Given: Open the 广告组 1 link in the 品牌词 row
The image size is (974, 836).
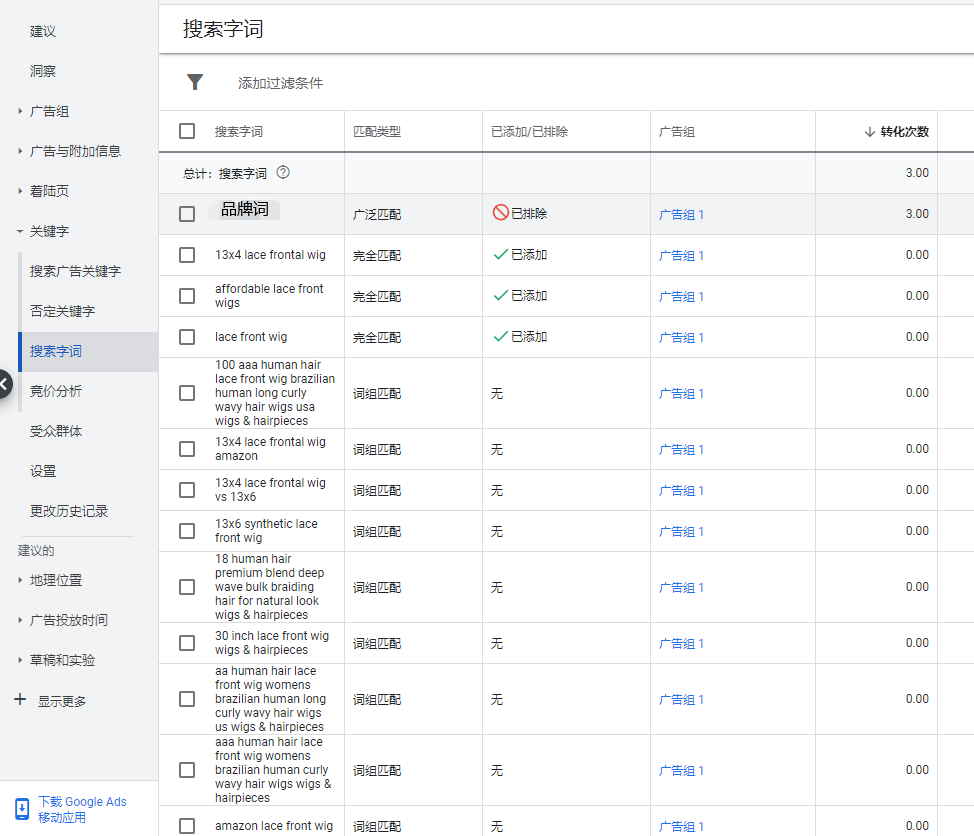Looking at the screenshot, I should tap(681, 213).
